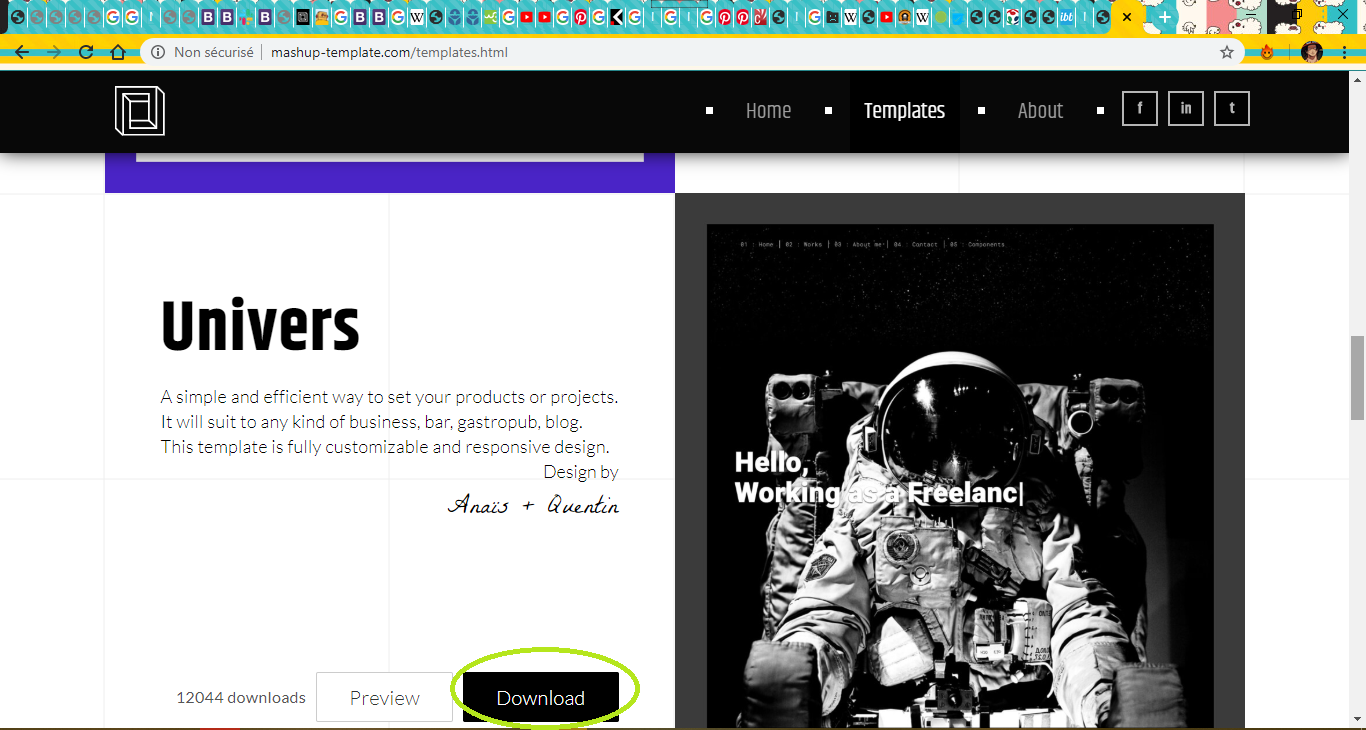Click the browser forward arrow
This screenshot has width=1366, height=730.
coord(54,52)
